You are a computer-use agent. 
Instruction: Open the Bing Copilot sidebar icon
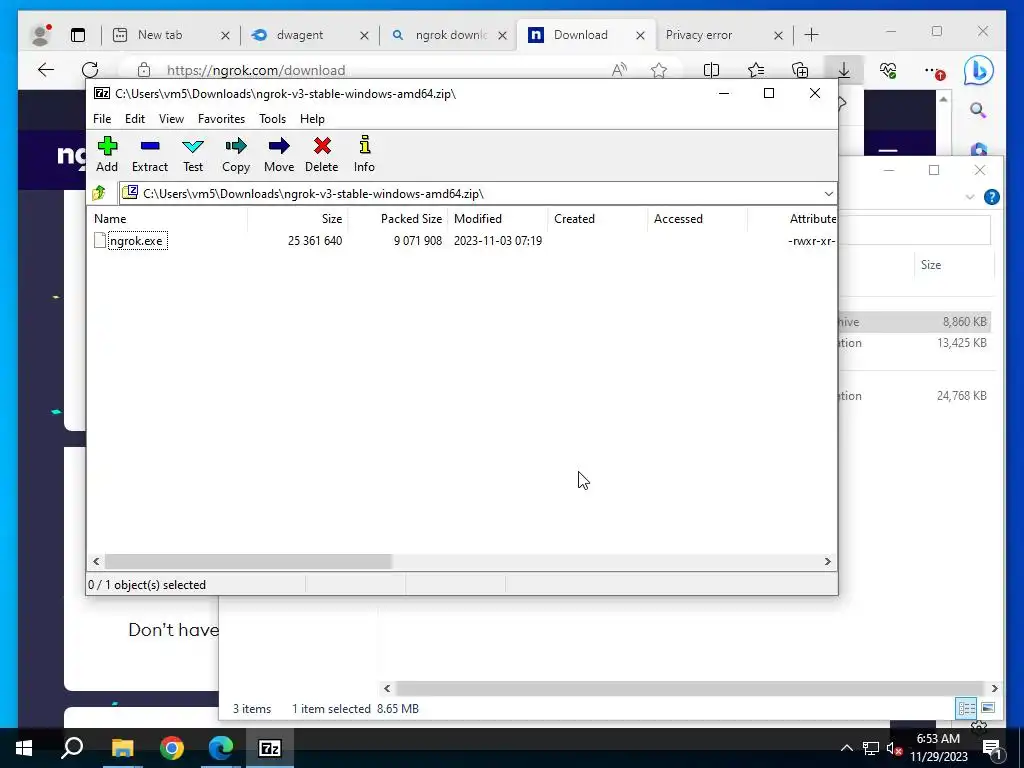pyautogui.click(x=978, y=71)
